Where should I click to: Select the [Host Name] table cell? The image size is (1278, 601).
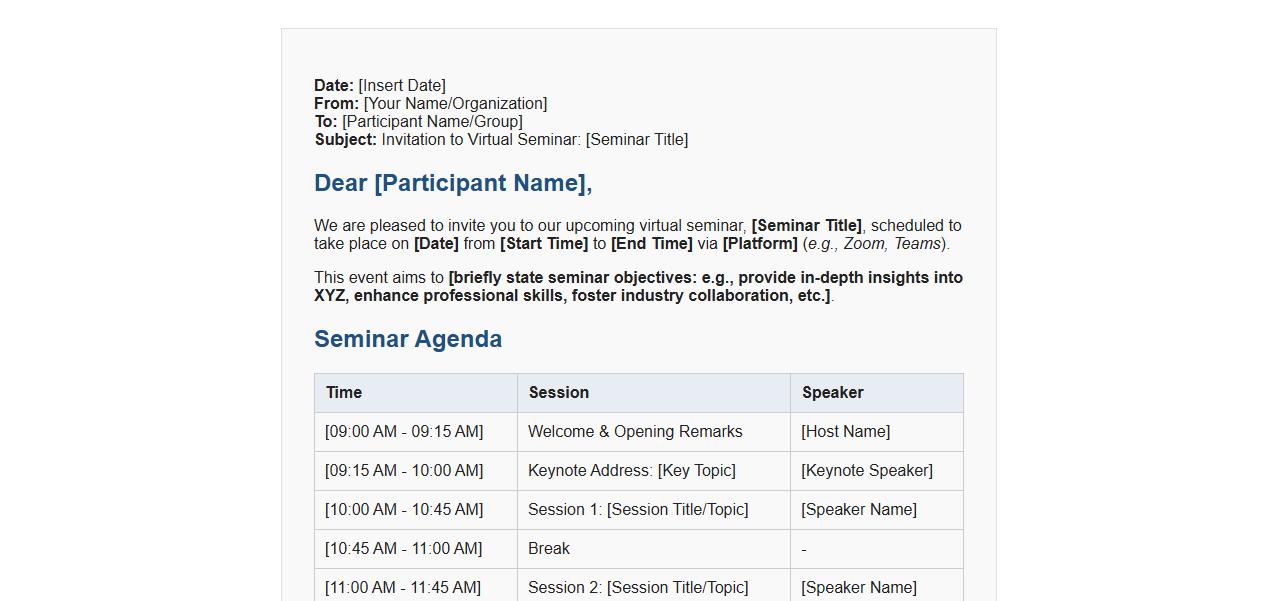tap(846, 432)
